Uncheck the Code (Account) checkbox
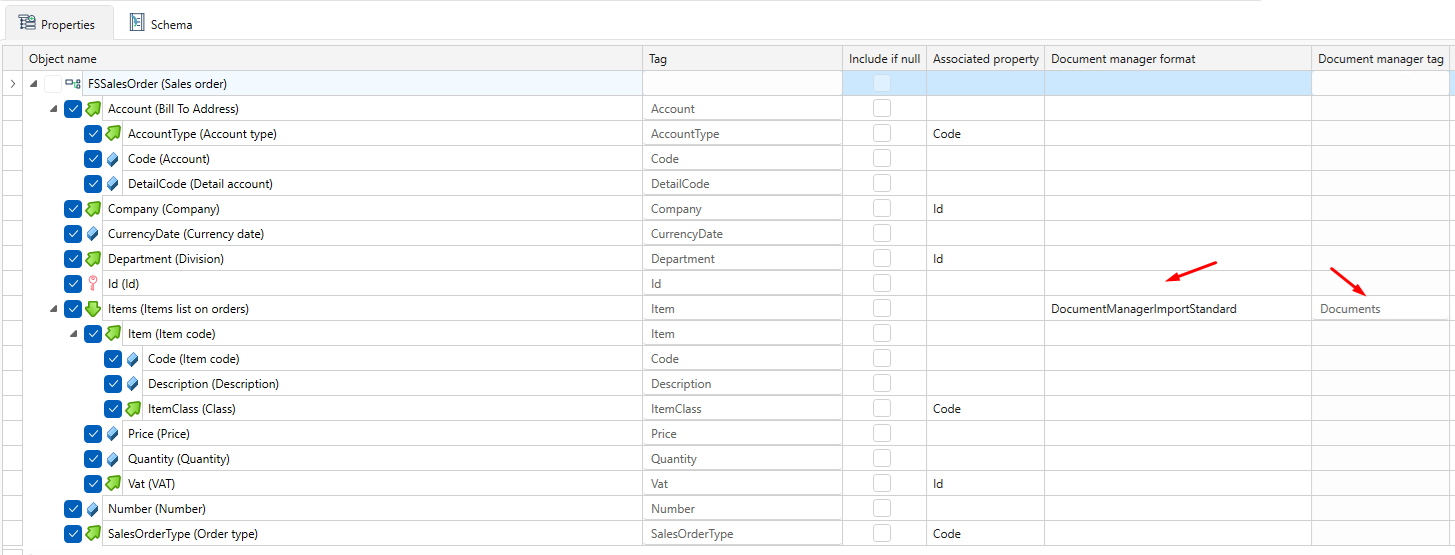The height and width of the screenshot is (555, 1455). [x=93, y=159]
